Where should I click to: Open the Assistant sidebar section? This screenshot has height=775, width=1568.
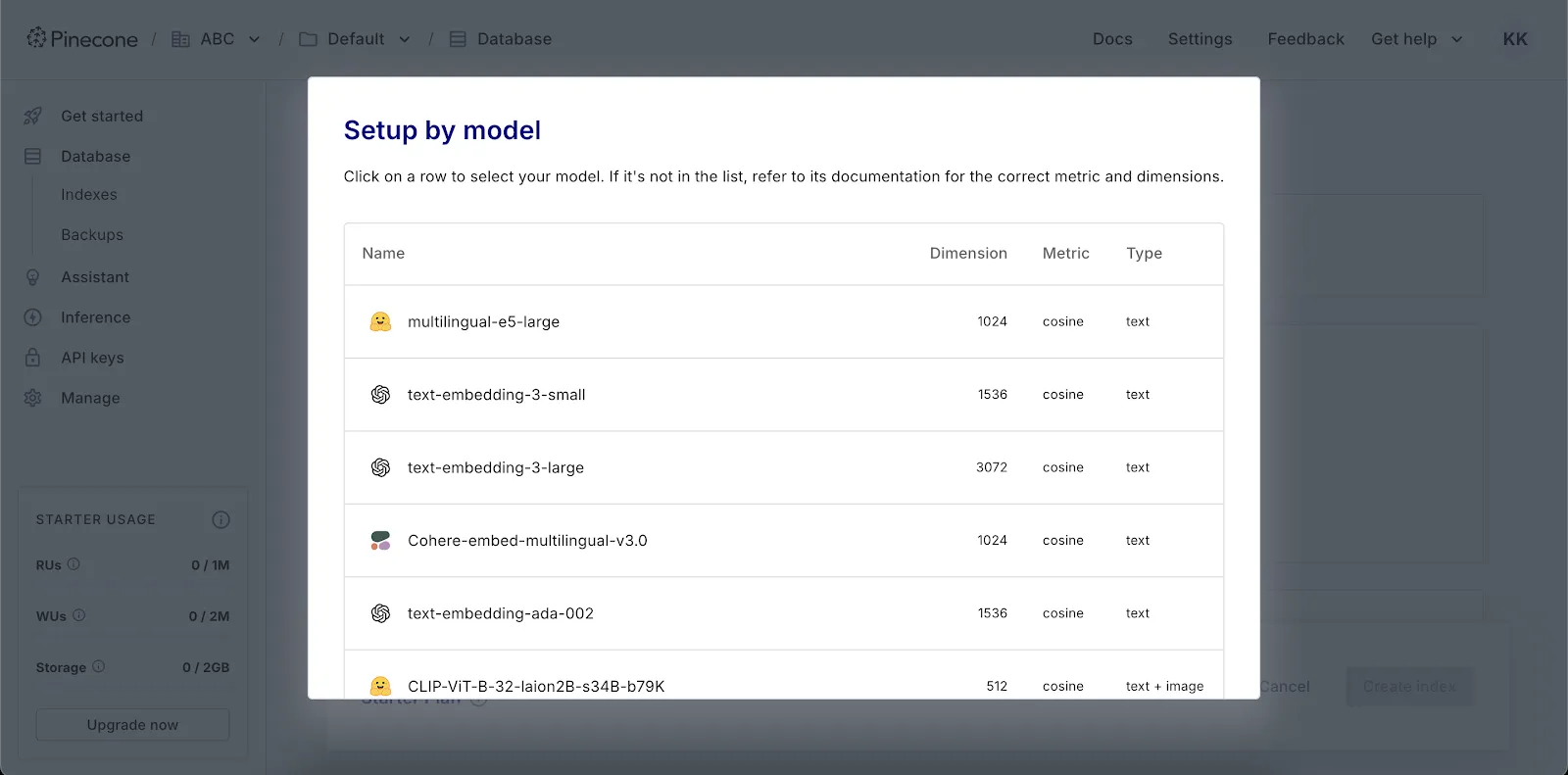(x=95, y=277)
